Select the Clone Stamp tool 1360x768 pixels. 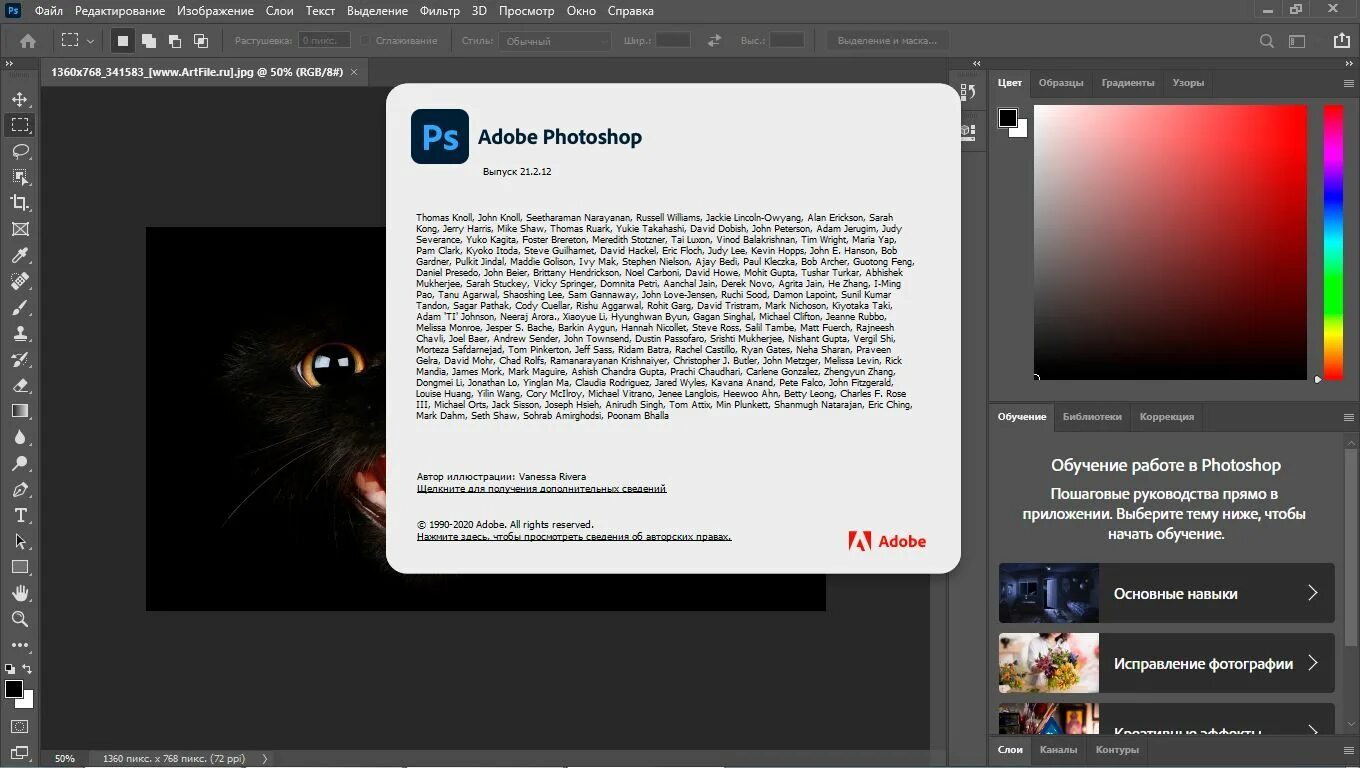[x=20, y=333]
